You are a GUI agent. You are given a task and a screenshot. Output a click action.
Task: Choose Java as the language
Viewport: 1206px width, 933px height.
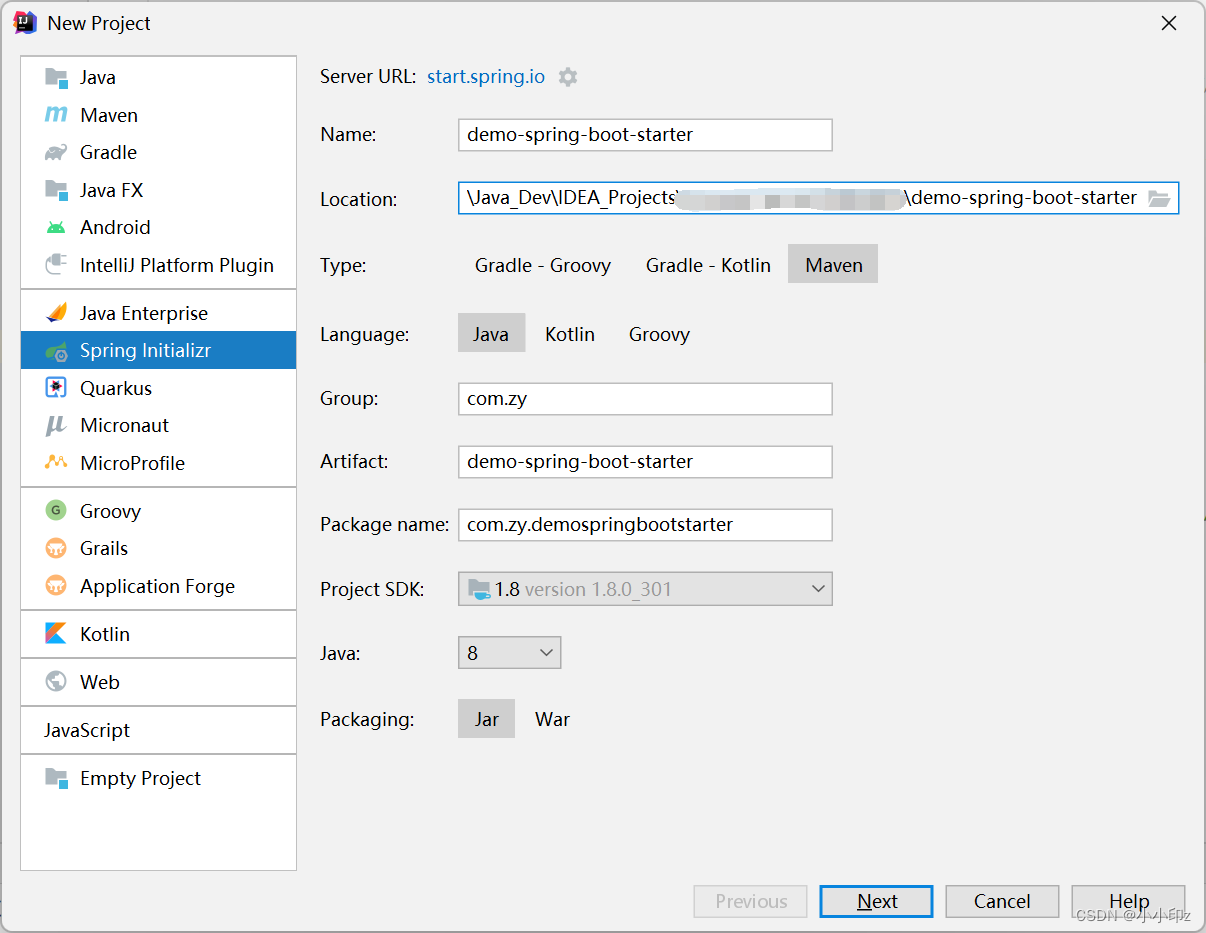click(491, 334)
